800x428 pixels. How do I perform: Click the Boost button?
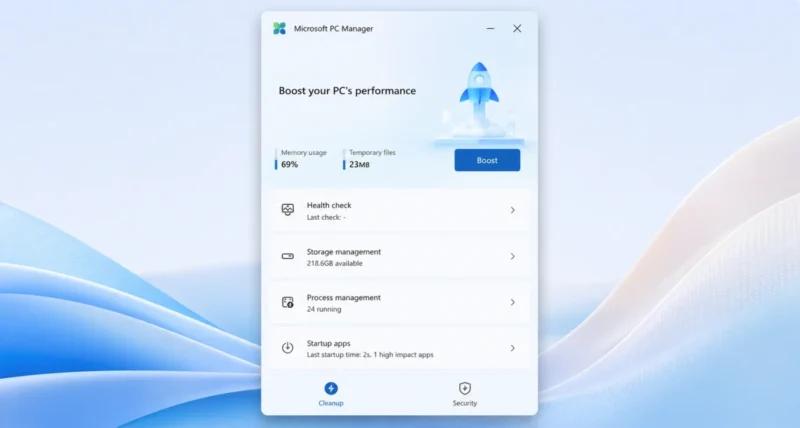tap(487, 160)
